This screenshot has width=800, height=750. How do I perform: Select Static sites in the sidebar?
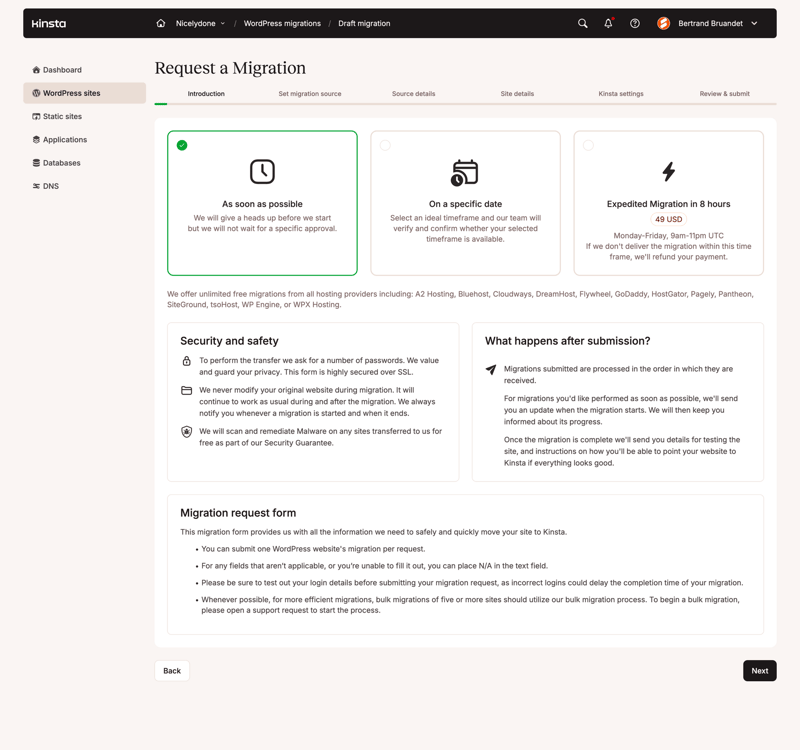click(58, 116)
